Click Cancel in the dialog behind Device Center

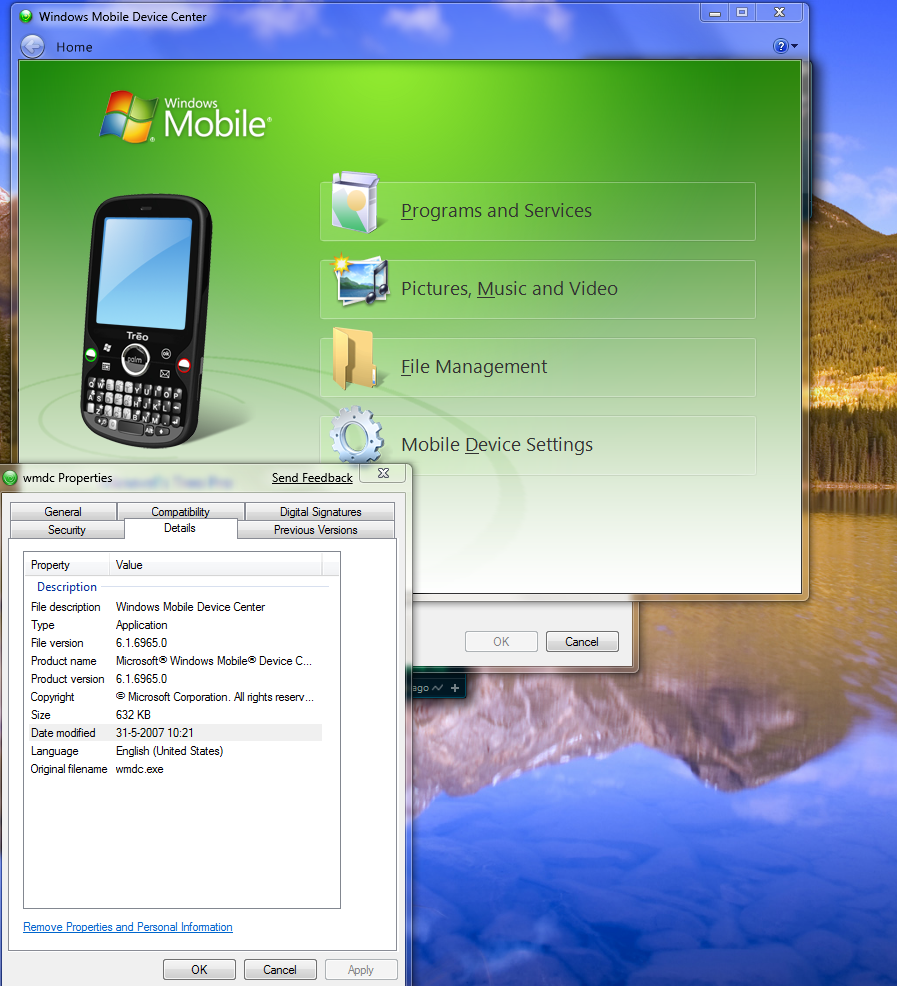(x=582, y=641)
